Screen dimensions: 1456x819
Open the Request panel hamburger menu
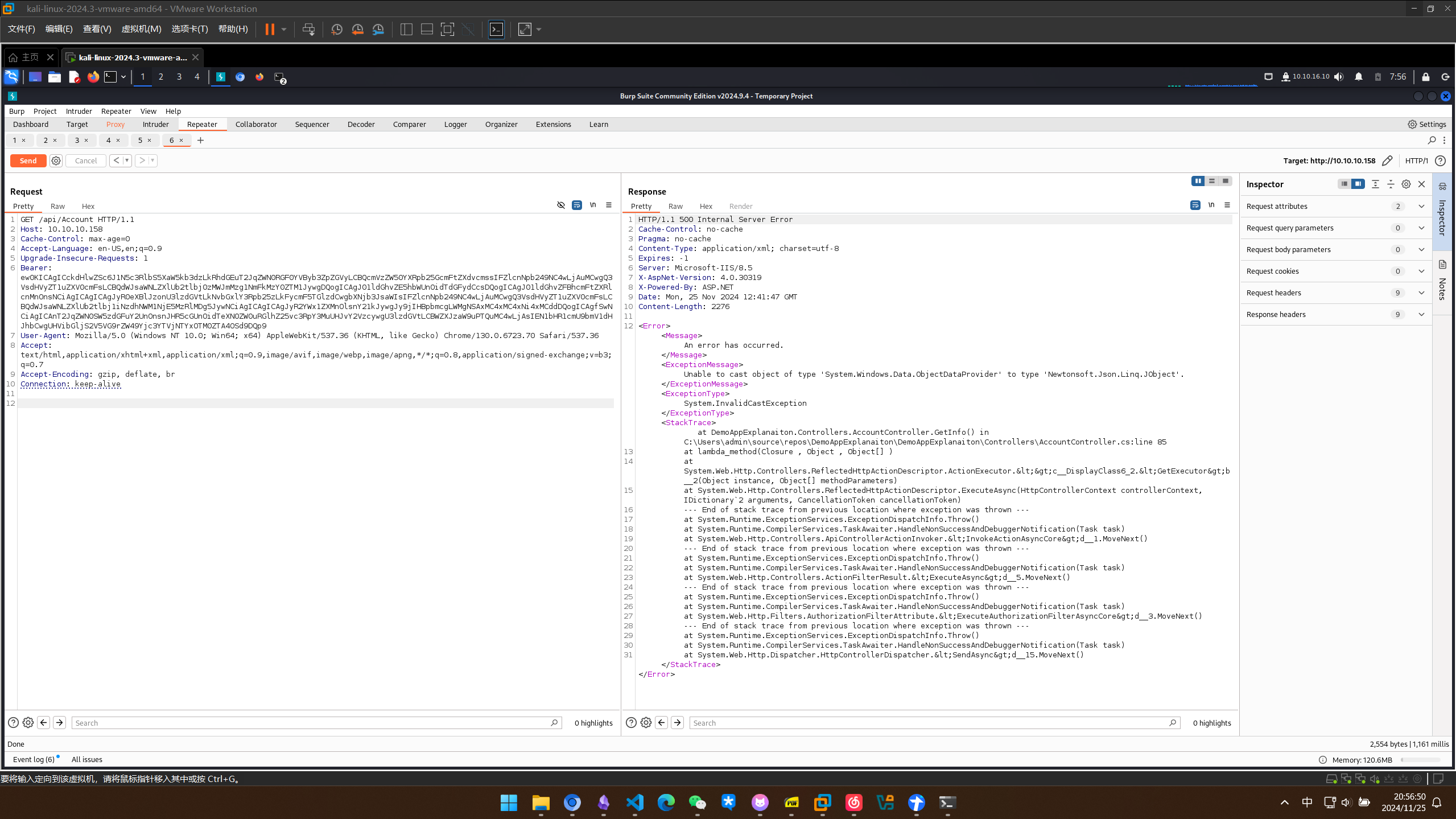pos(608,205)
